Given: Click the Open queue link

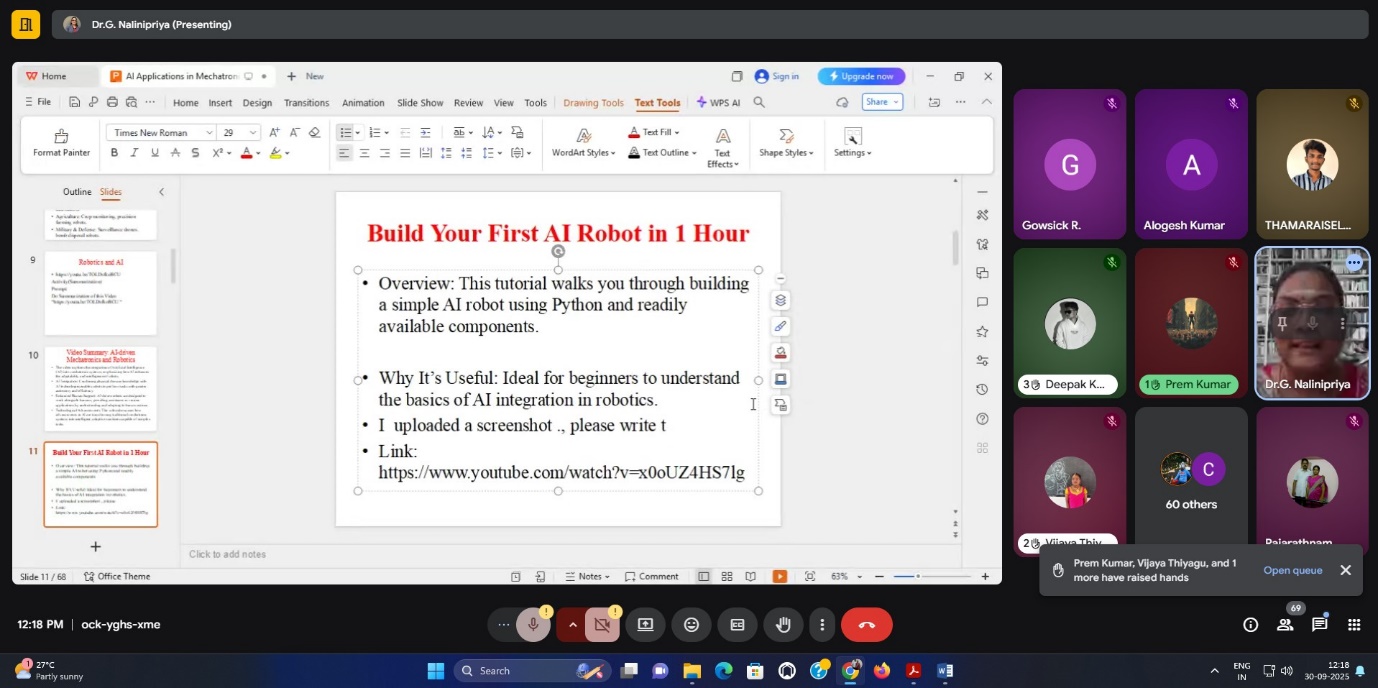Looking at the screenshot, I should tap(1292, 570).
